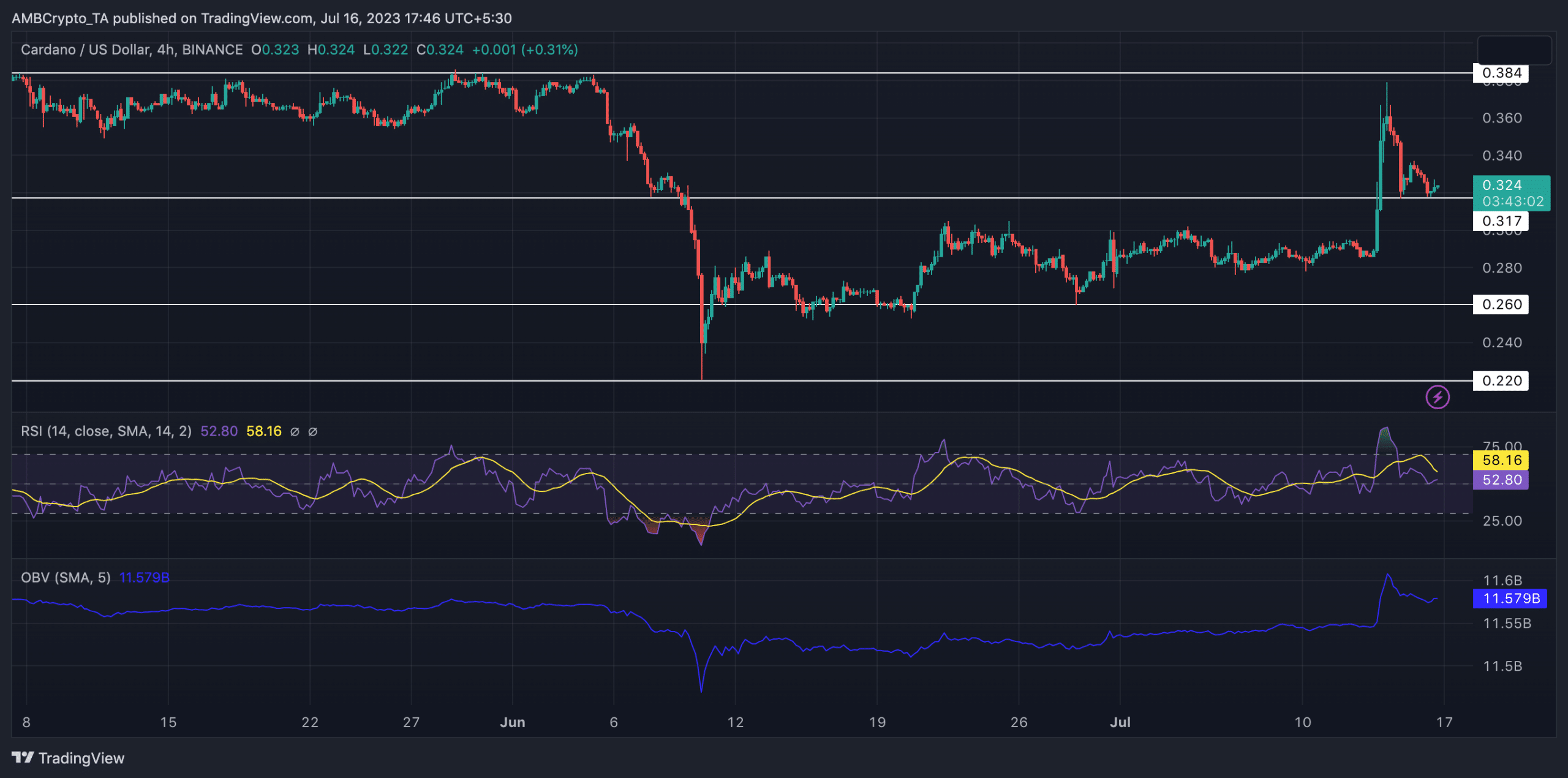This screenshot has width=1568, height=778.
Task: Click the open price value O0.323
Action: [x=275, y=50]
